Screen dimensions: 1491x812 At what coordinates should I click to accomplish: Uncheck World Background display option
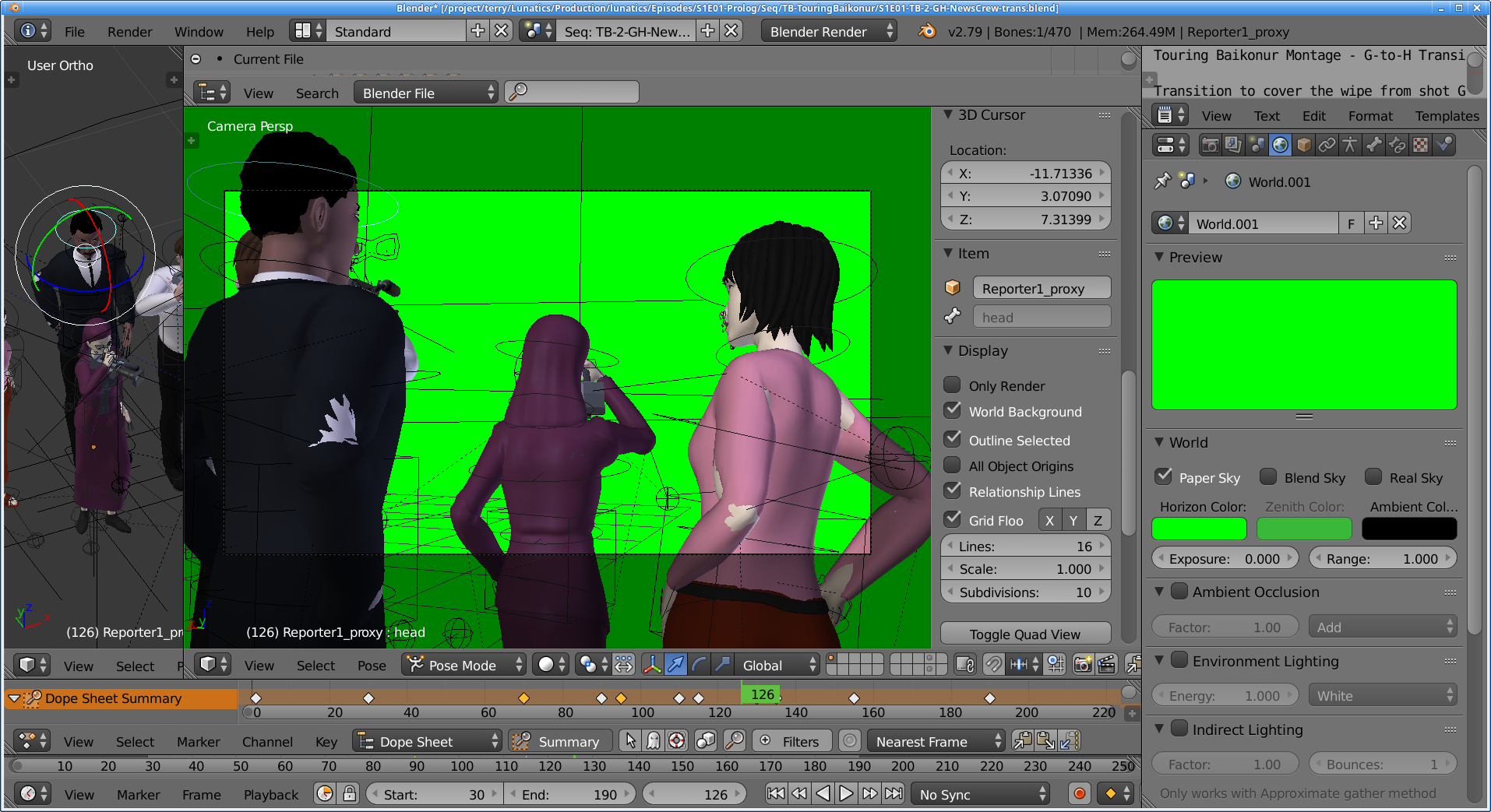click(x=952, y=411)
